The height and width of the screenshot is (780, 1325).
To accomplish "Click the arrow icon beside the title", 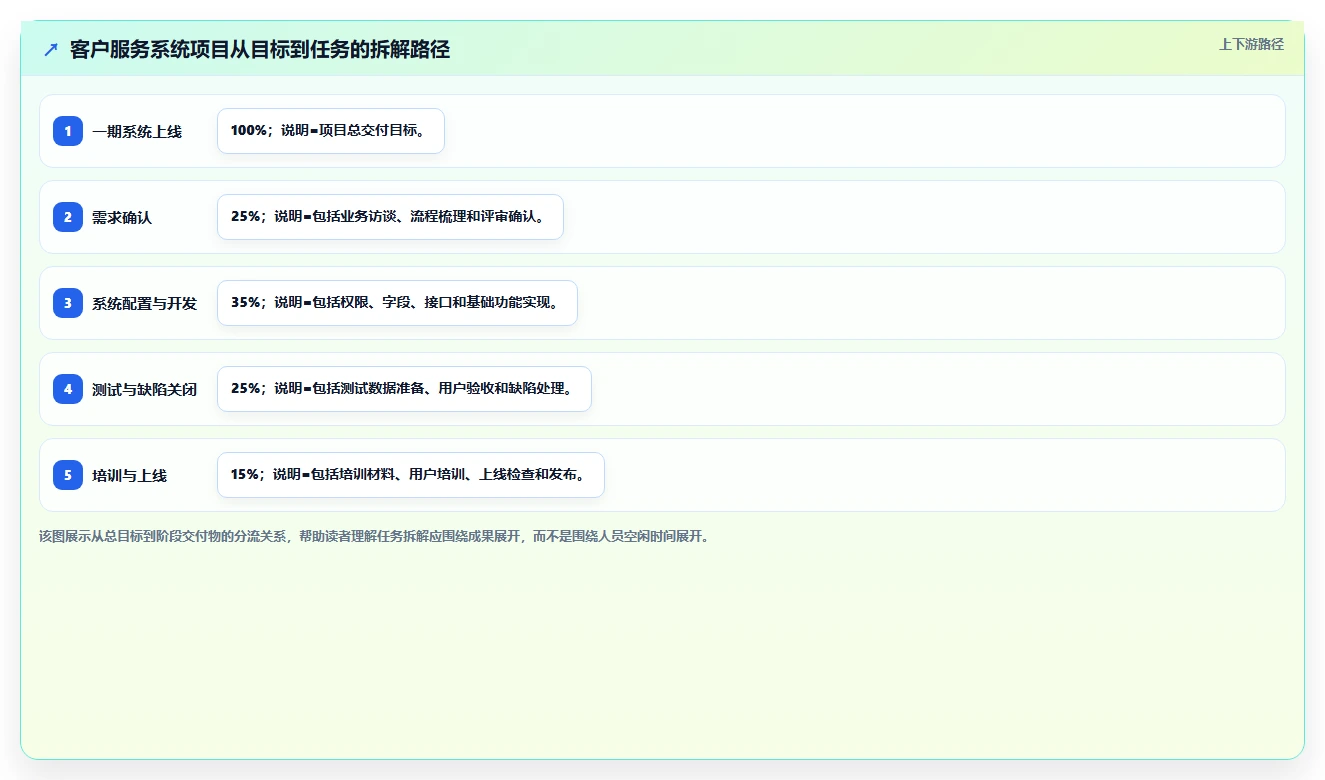I will click(51, 50).
